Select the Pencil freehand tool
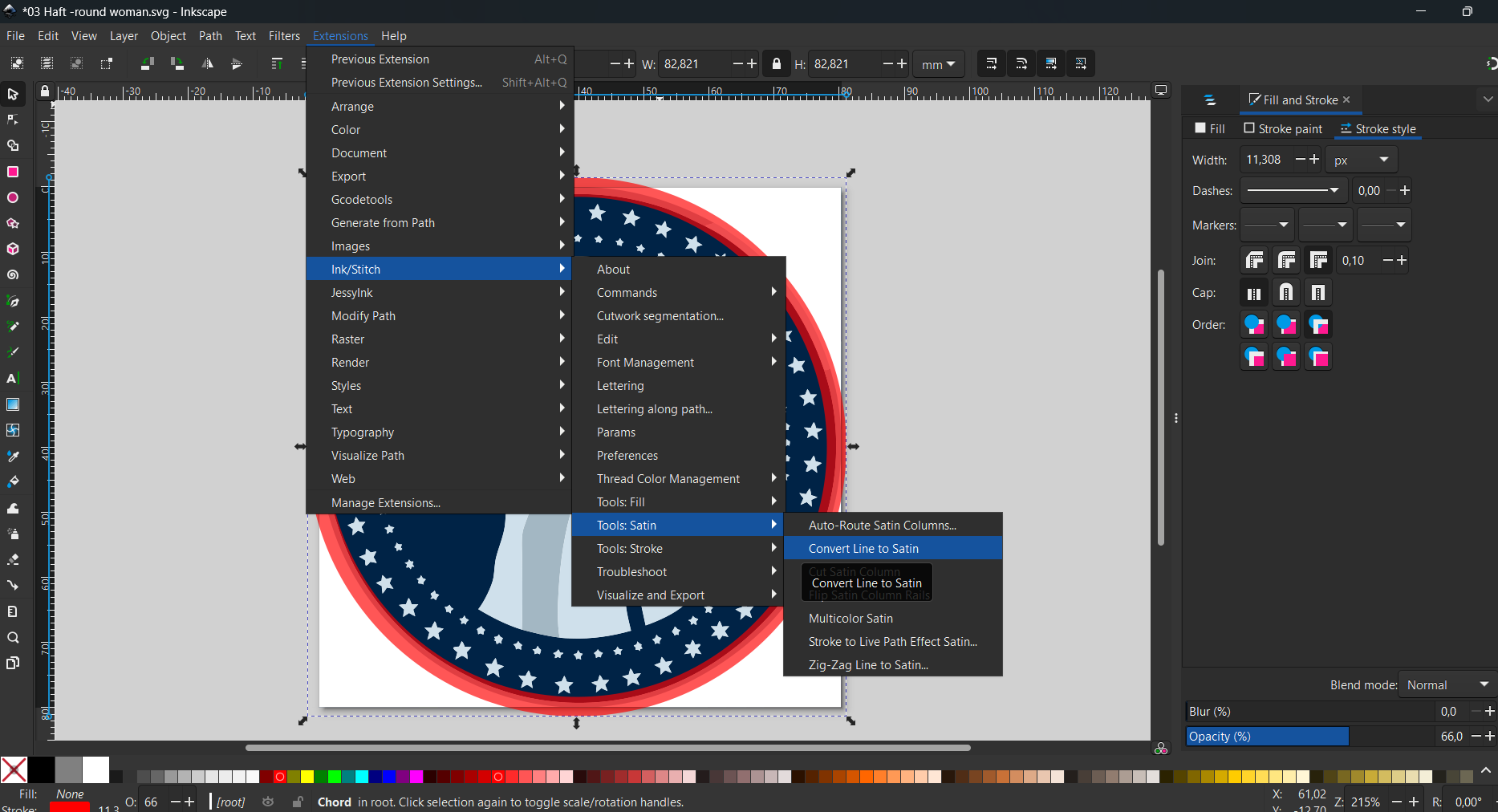 click(x=13, y=327)
